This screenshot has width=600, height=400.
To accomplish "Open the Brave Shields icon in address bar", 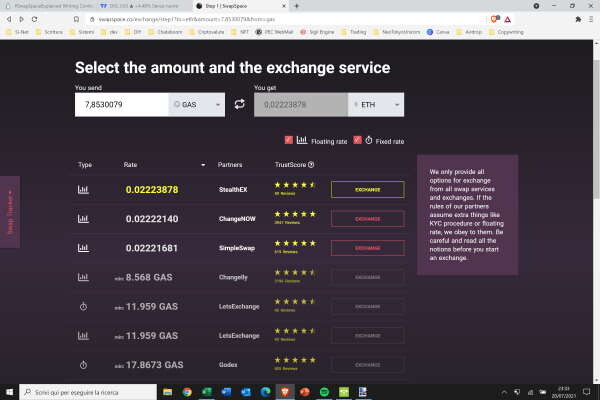I will coord(495,19).
